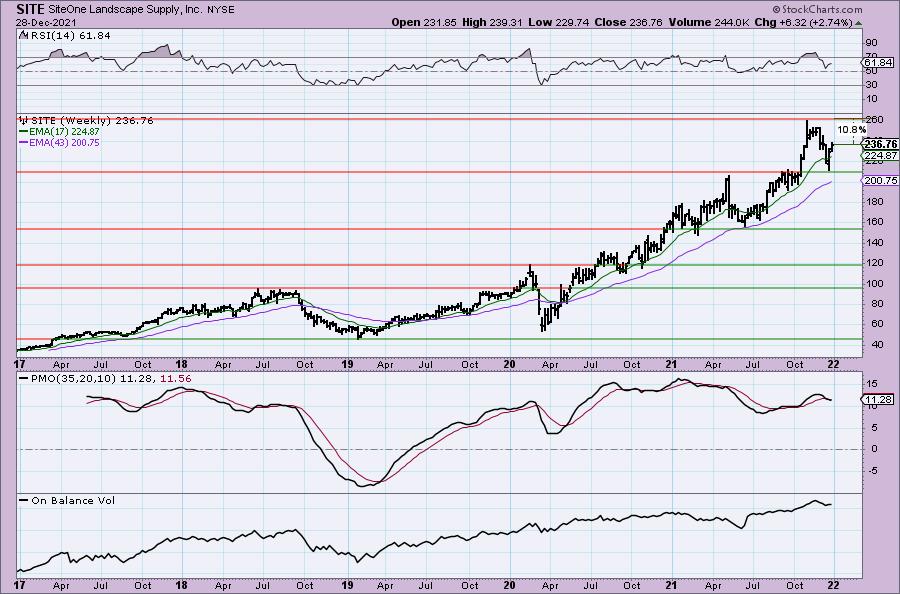Image resolution: width=900 pixels, height=594 pixels.
Task: Click the 0 label on PMO axis
Action: tap(874, 449)
